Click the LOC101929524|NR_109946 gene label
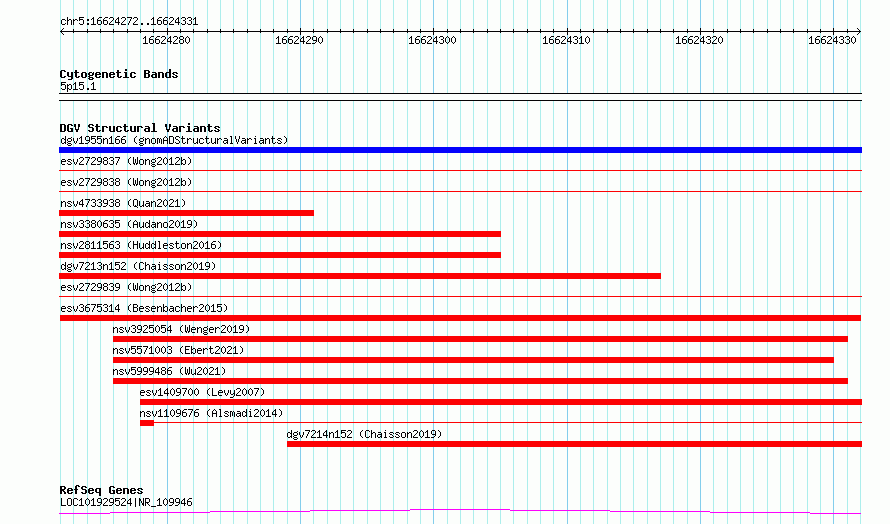Image resolution: width=890 pixels, height=524 pixels. coord(126,502)
